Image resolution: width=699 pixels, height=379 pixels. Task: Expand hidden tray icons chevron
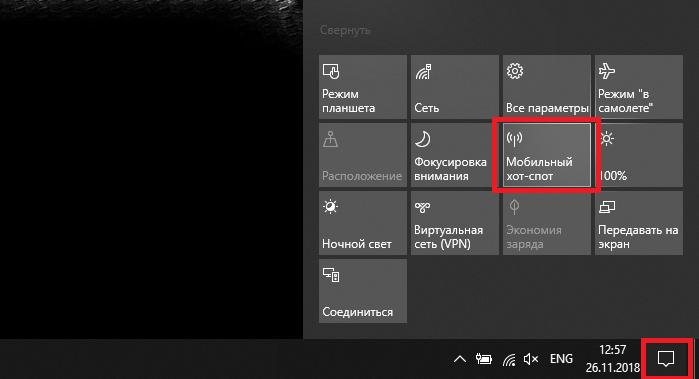pos(460,359)
